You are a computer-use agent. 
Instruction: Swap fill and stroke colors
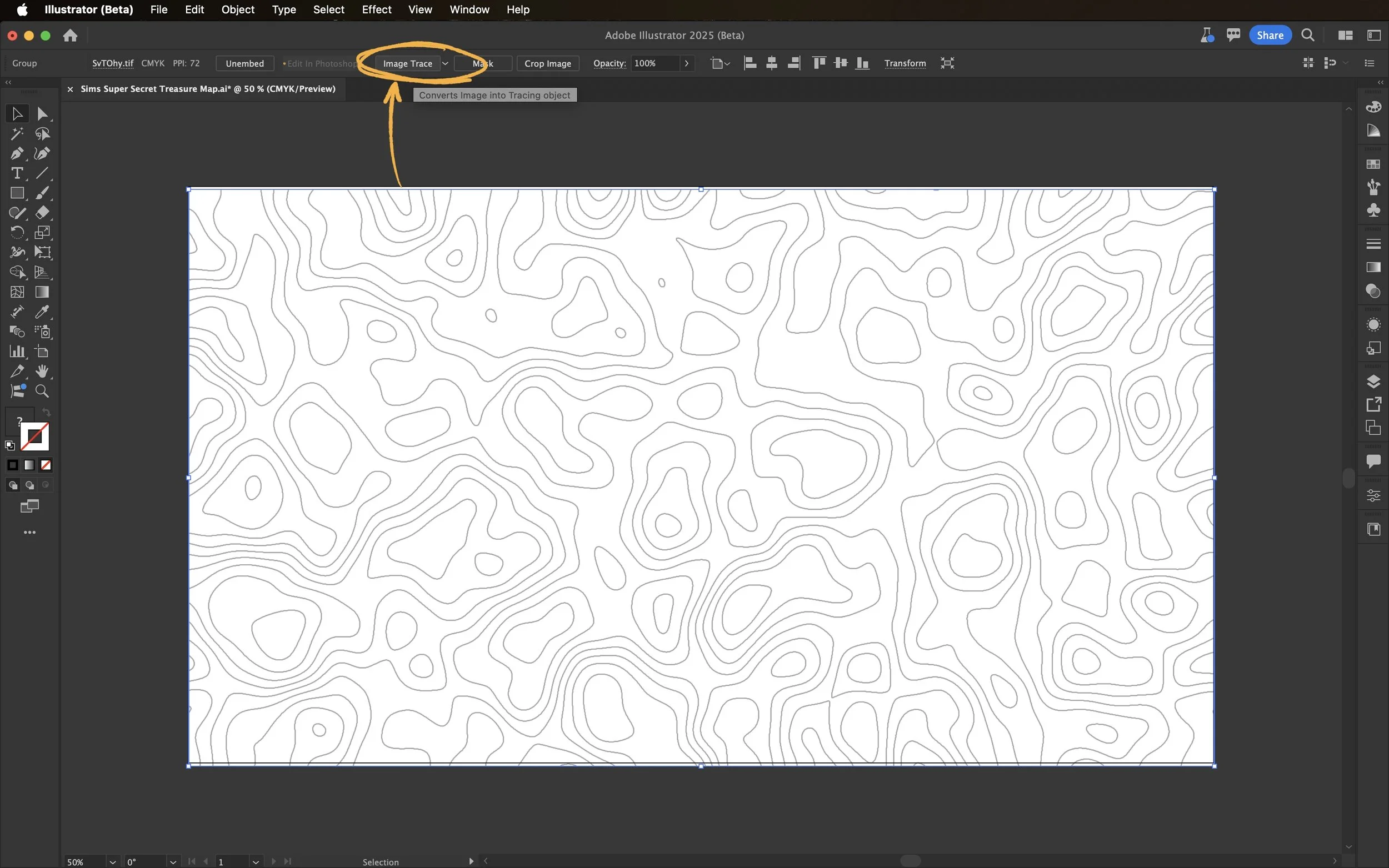click(47, 412)
